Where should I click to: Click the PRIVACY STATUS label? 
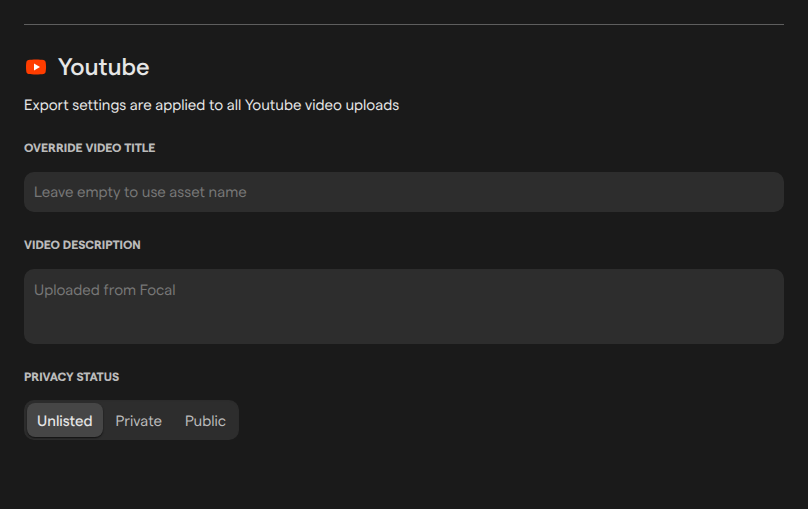tap(72, 377)
